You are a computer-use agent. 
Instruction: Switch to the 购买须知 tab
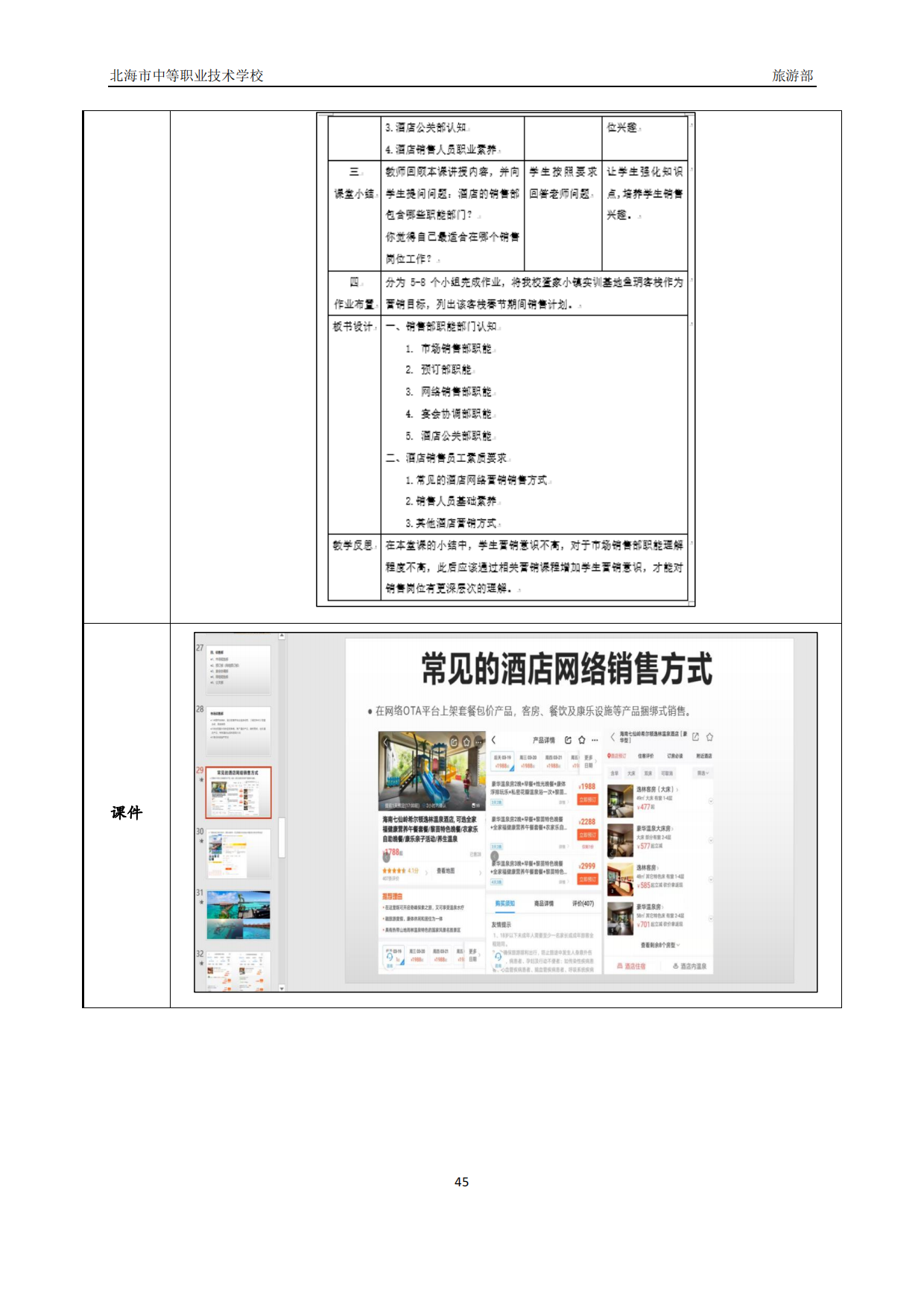(505, 903)
